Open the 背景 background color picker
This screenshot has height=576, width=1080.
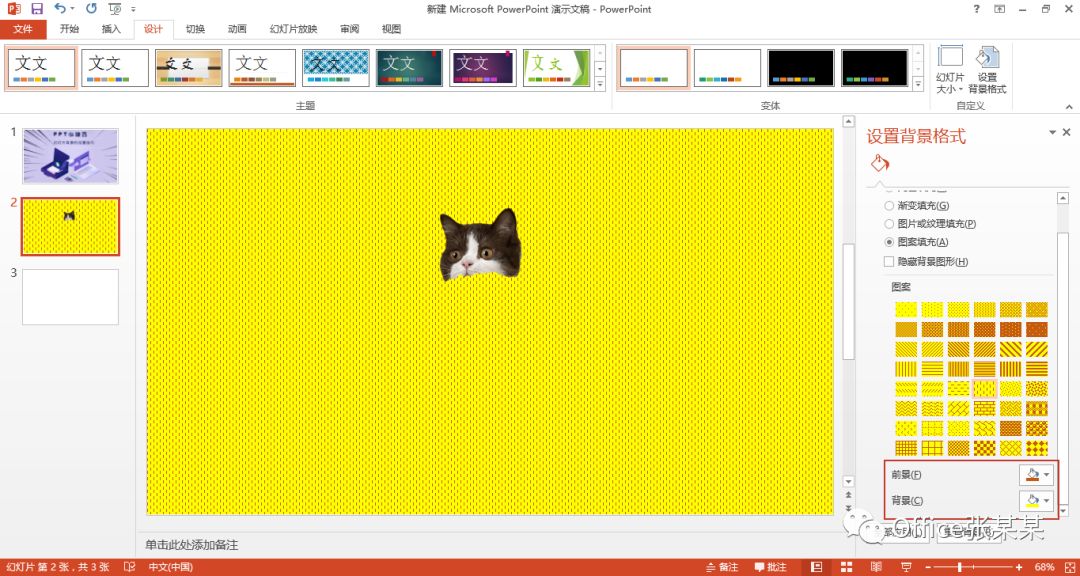pos(1037,500)
